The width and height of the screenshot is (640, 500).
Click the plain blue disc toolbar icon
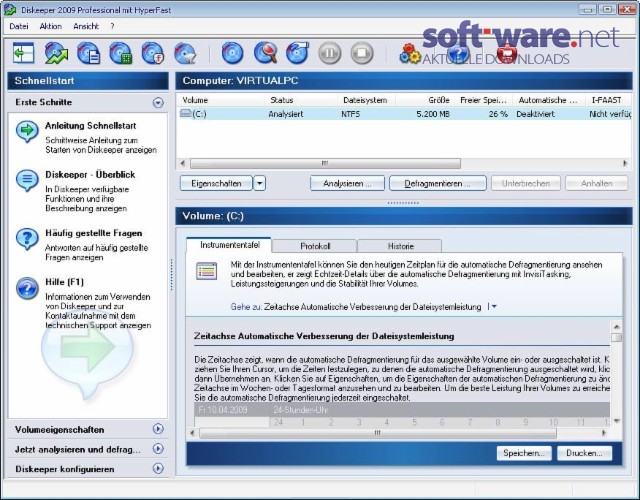[233, 53]
